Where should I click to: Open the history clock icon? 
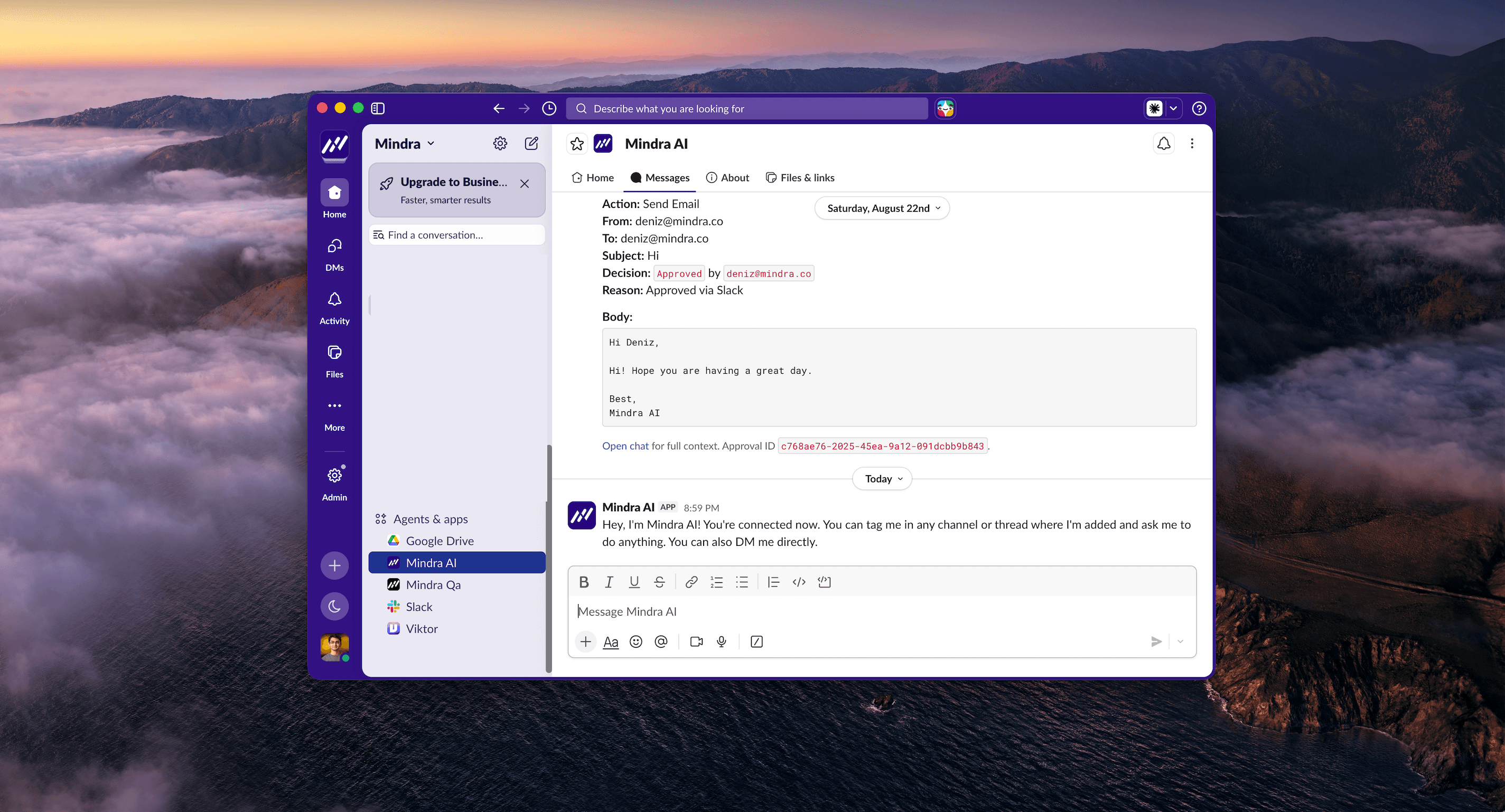549,109
